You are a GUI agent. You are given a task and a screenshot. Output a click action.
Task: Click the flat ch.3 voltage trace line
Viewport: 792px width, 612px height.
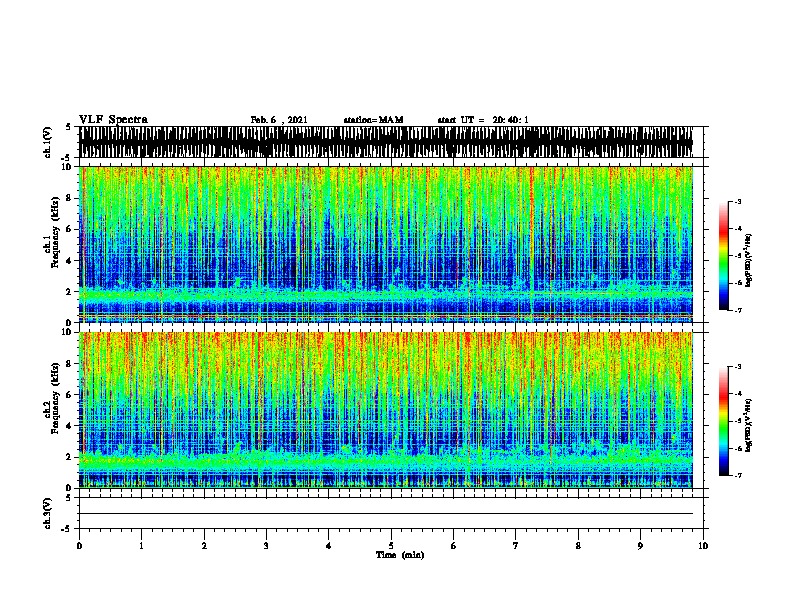(x=386, y=514)
